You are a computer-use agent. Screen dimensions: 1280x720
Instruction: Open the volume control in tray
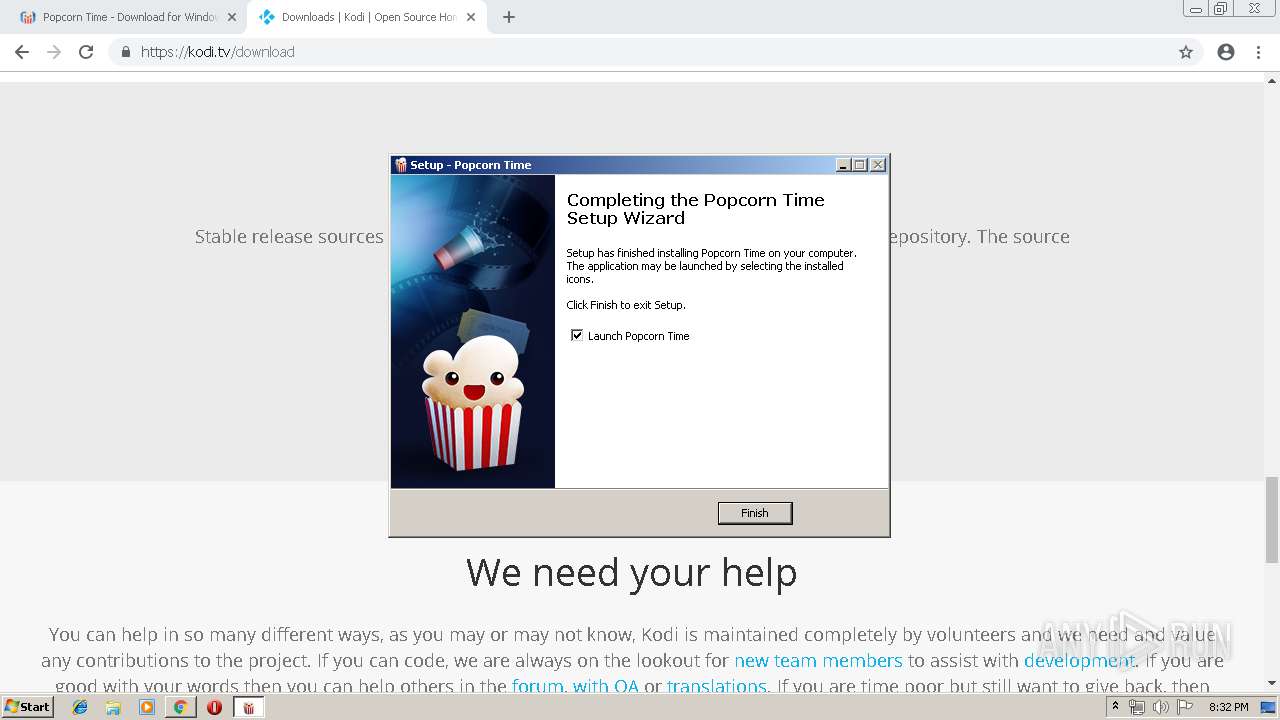coord(1161,707)
